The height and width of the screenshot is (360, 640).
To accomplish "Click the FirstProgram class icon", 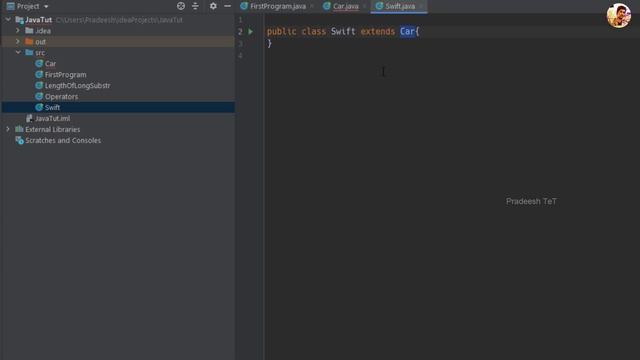I will coord(39,75).
